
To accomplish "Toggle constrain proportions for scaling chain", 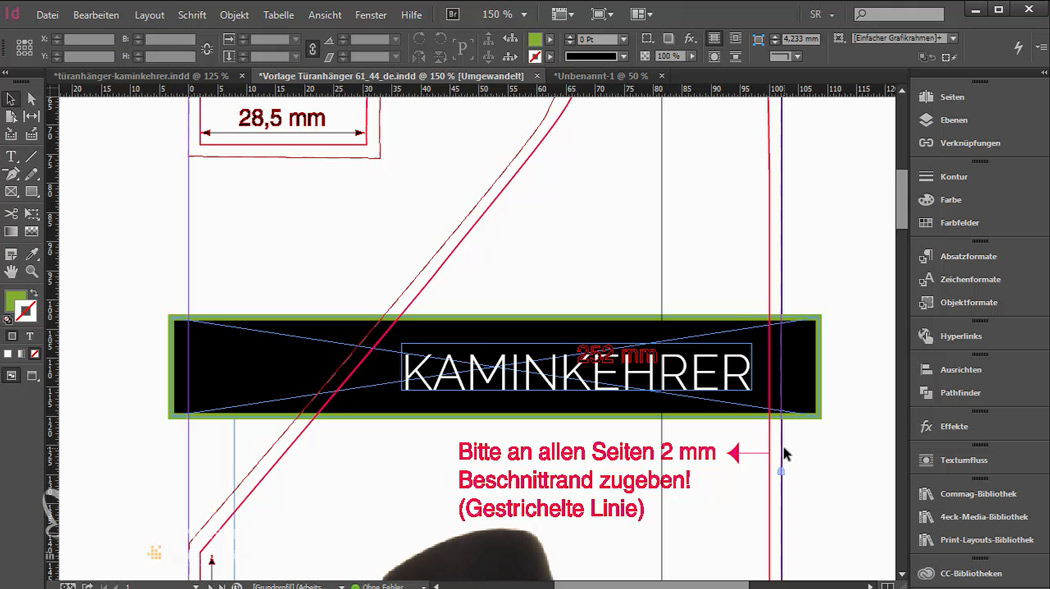I will click(x=312, y=48).
